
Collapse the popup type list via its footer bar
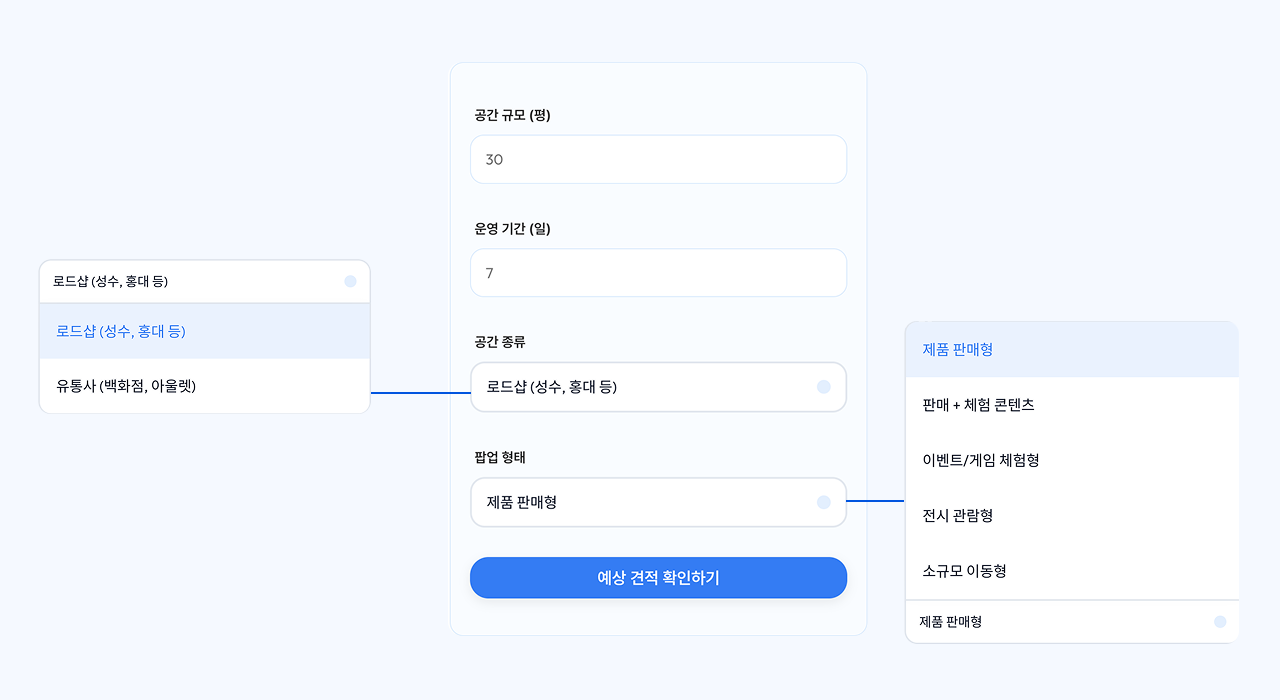pos(1060,622)
